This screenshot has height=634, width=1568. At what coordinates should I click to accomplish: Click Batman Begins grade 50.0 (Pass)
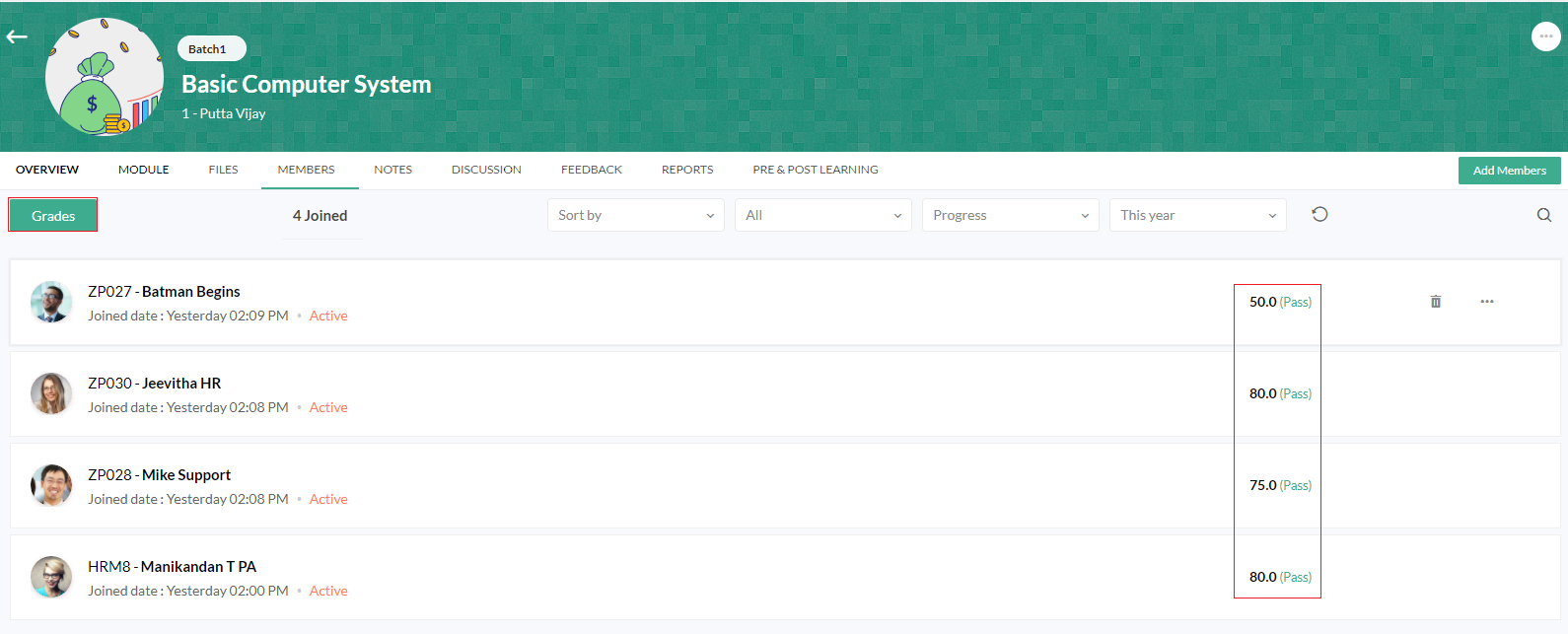pyautogui.click(x=1280, y=302)
